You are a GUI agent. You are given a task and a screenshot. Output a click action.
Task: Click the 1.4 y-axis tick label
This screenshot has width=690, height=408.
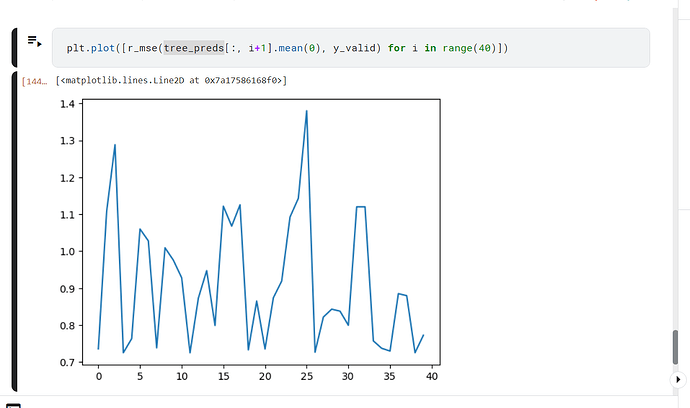[x=65, y=104]
